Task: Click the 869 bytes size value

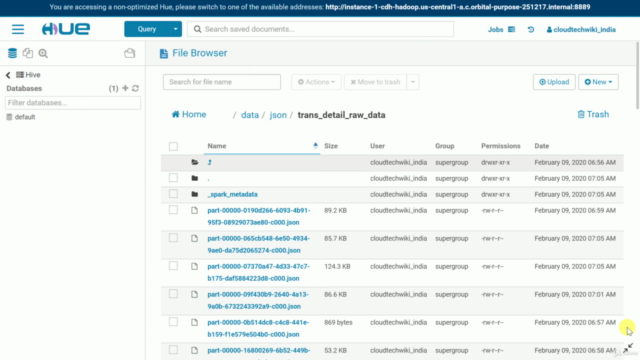Action: (x=338, y=322)
